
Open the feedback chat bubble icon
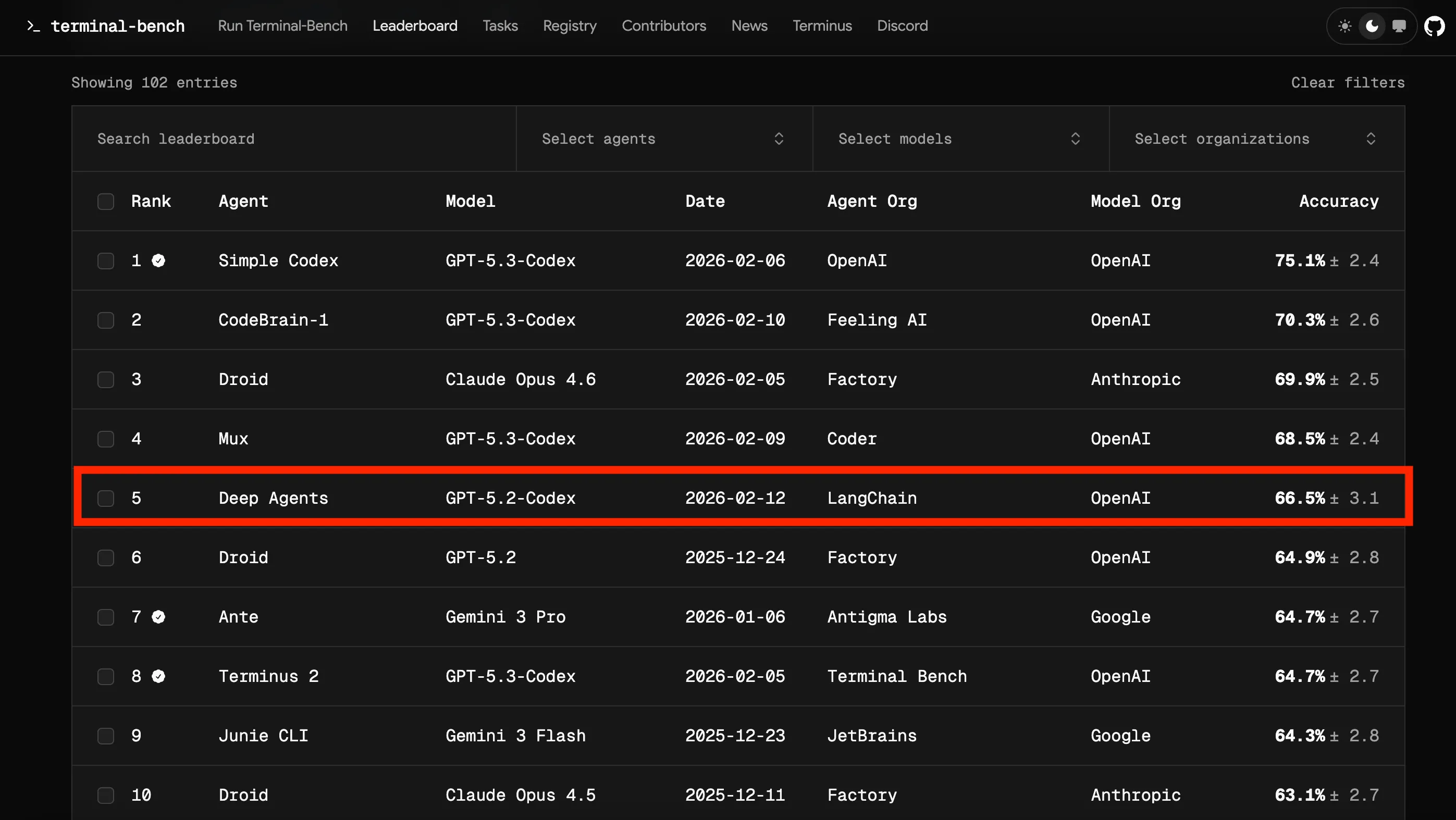pos(1400,26)
